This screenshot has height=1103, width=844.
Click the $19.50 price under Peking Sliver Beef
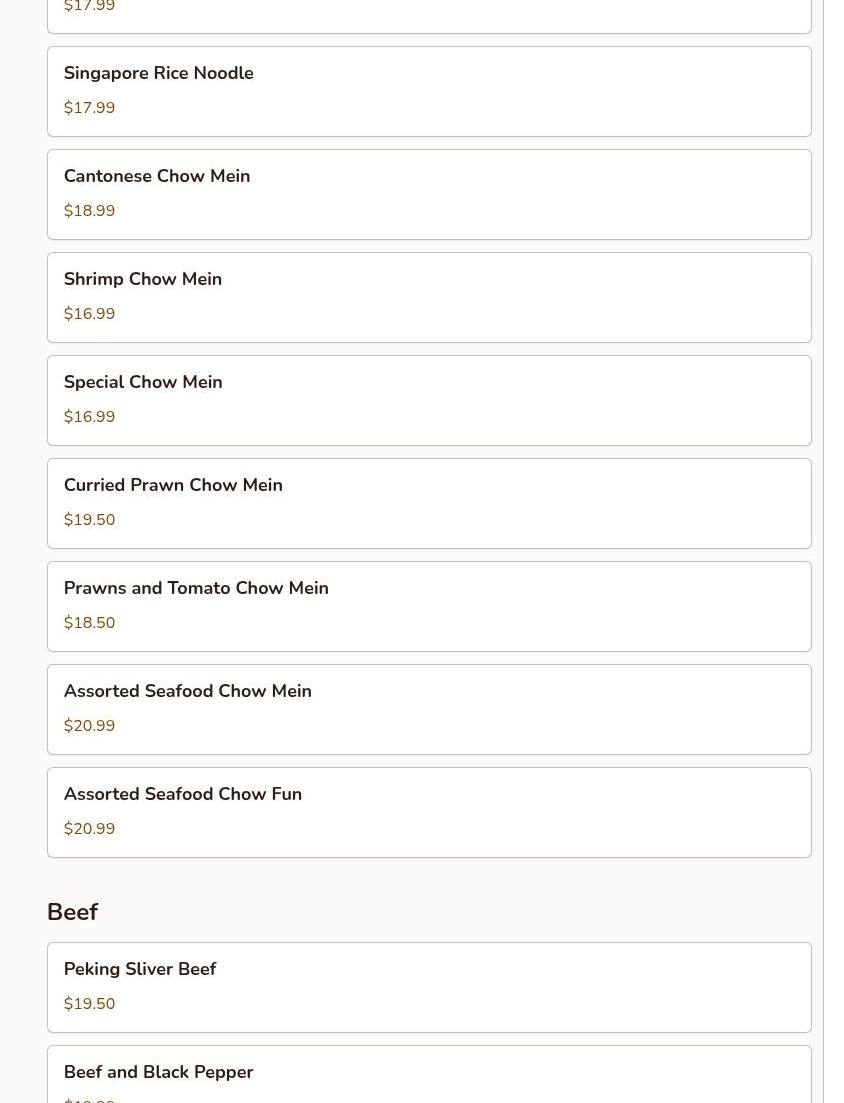coord(89,1004)
